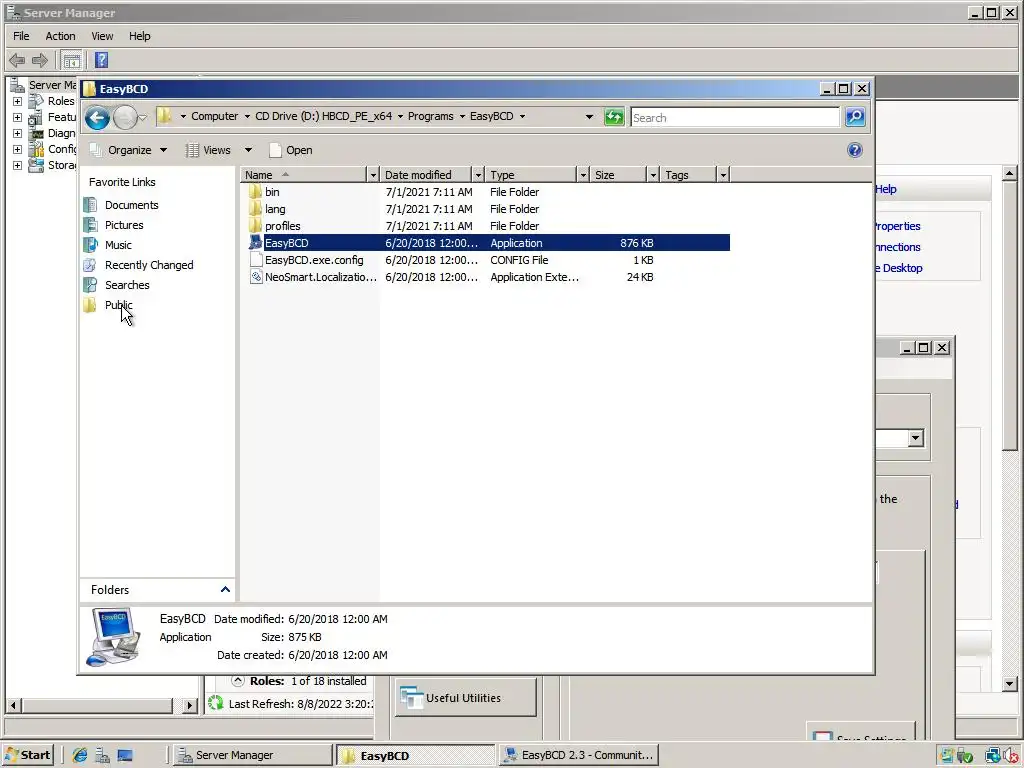Open Explorer help question mark icon
The image size is (1024, 768).
pos(854,150)
